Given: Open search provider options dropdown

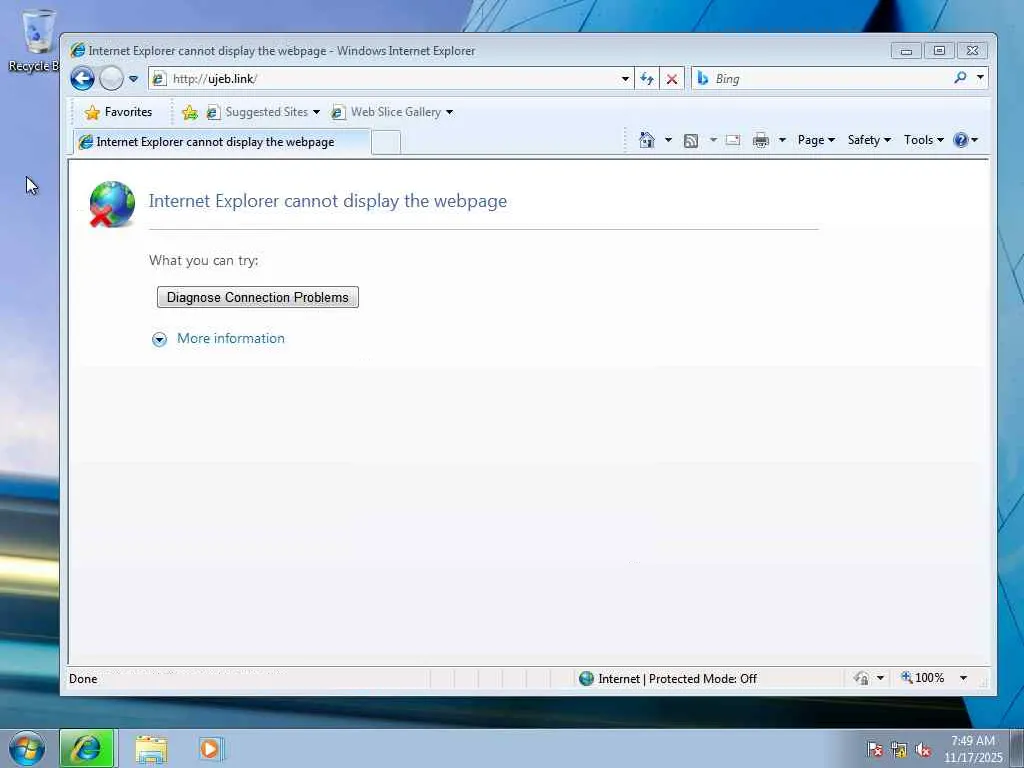Looking at the screenshot, I should [x=980, y=78].
